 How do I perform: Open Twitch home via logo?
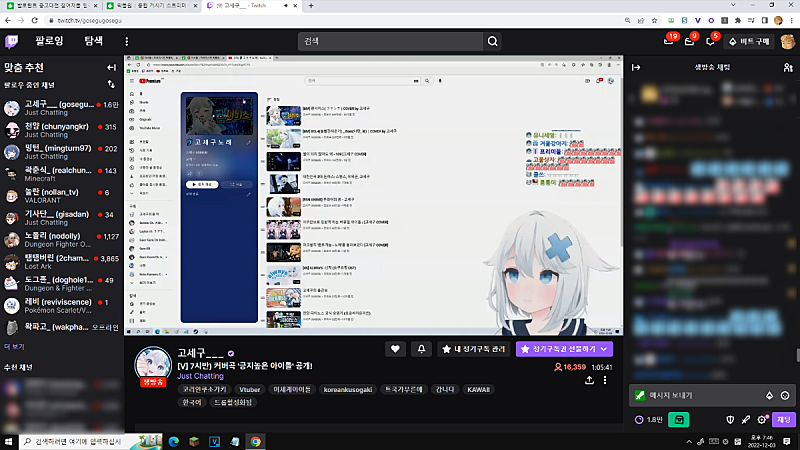11,41
